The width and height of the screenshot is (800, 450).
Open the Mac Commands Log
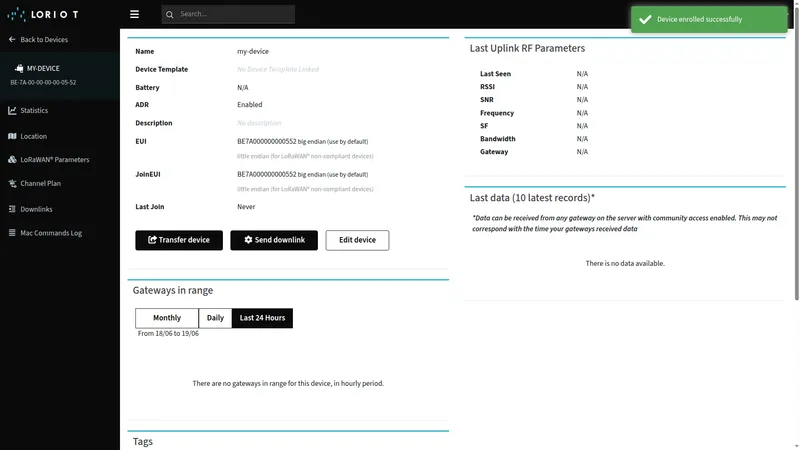pyautogui.click(x=51, y=233)
